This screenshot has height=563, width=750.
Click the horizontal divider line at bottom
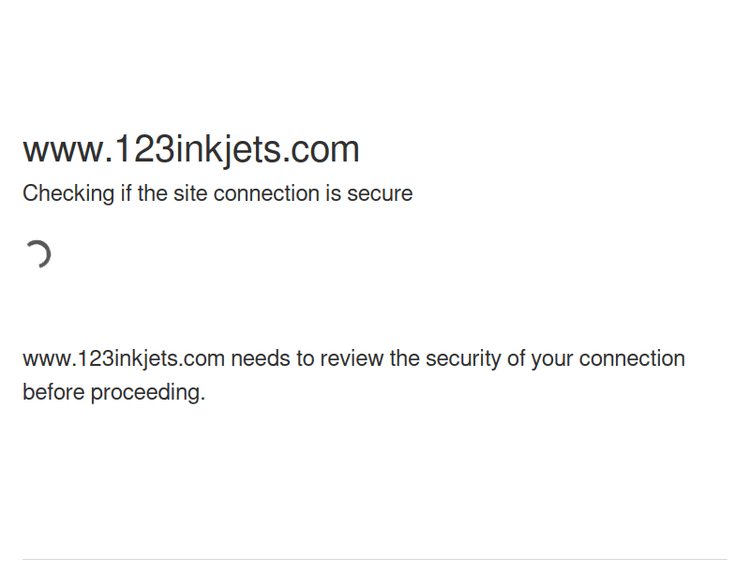tap(375, 559)
